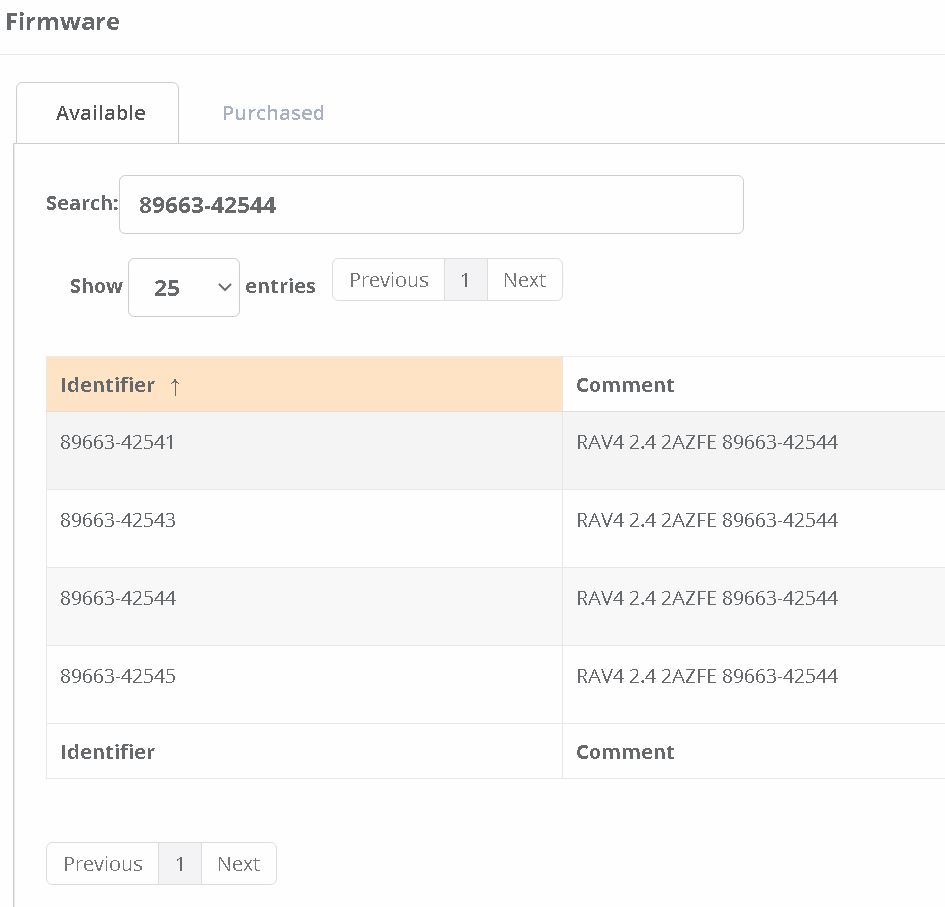
Task: Click the top Next pagination button
Action: pos(524,280)
